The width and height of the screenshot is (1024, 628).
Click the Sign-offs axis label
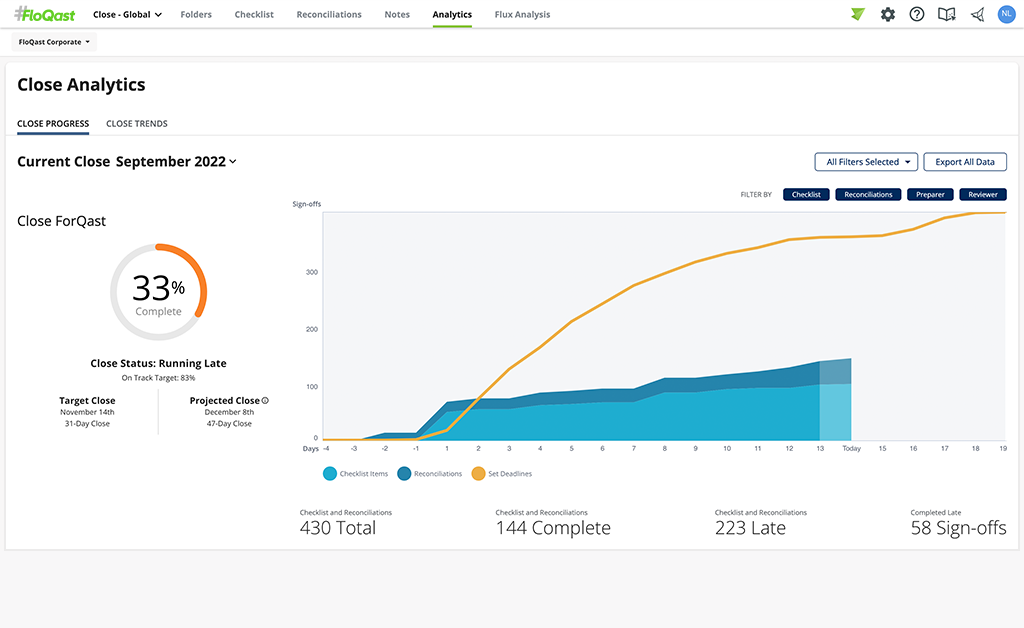tap(307, 204)
